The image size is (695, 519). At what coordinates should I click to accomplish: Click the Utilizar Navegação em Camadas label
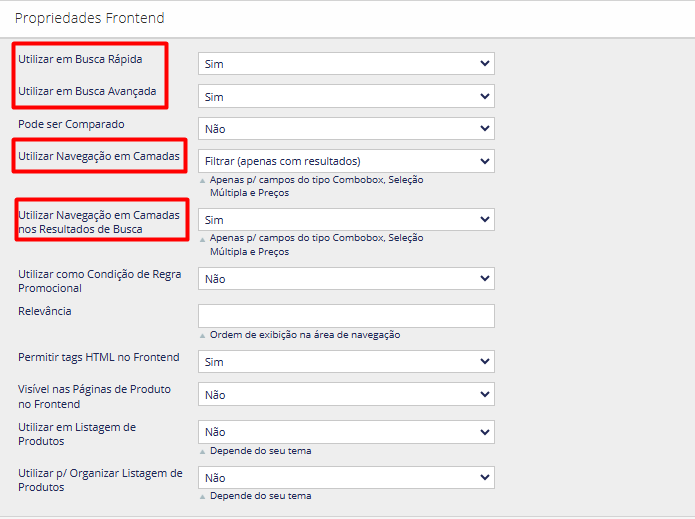99,156
